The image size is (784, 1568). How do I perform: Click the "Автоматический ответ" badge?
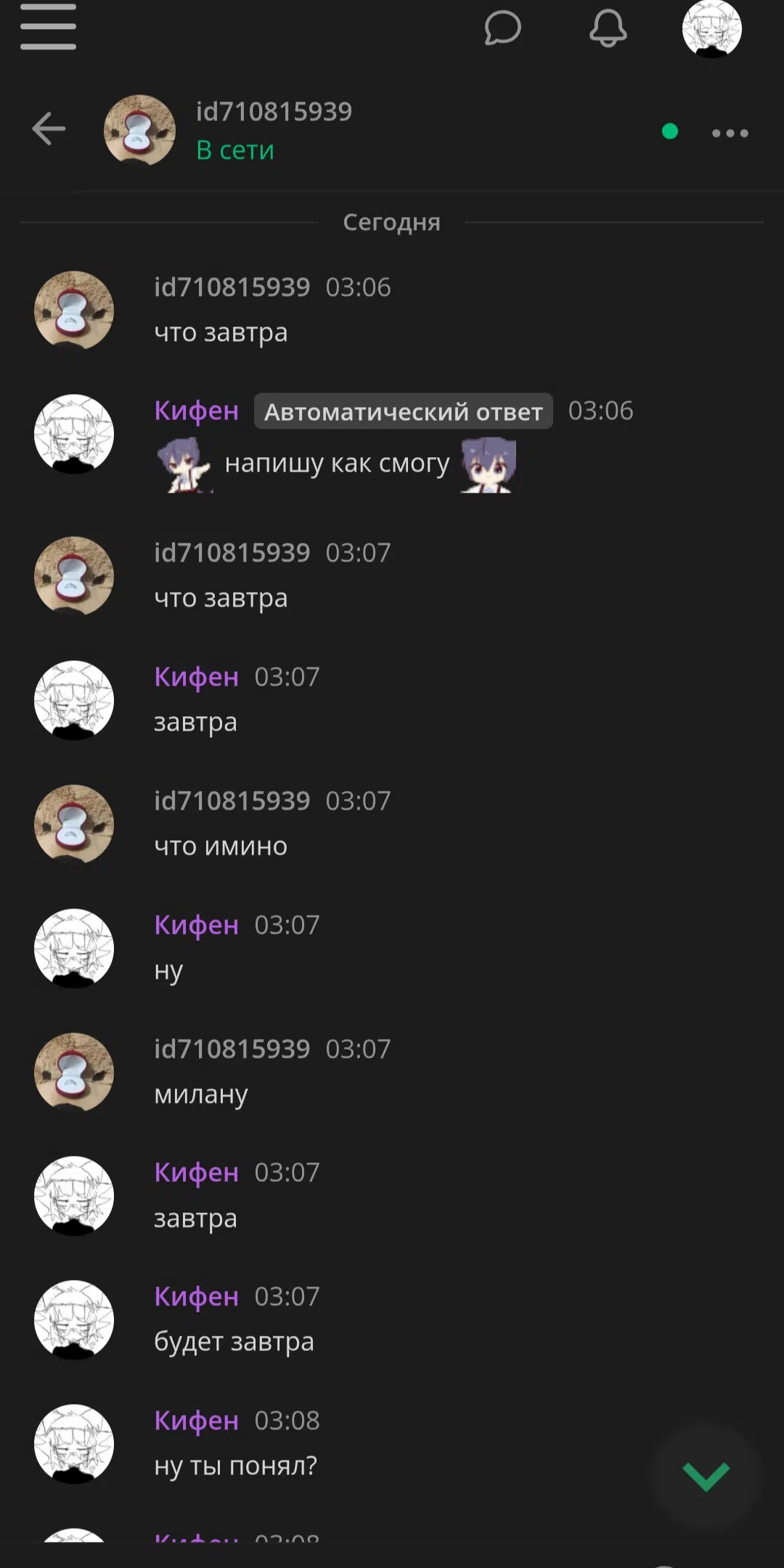coord(403,411)
